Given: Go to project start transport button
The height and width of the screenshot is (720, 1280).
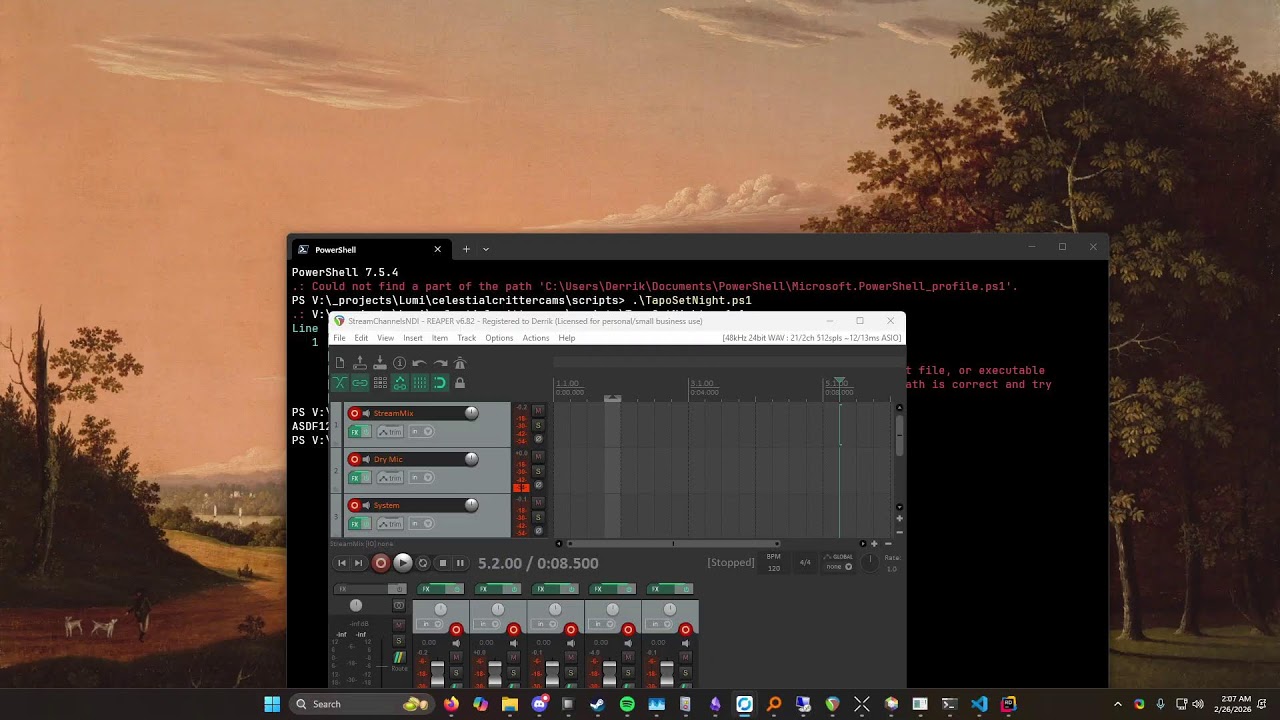Looking at the screenshot, I should point(341,563).
